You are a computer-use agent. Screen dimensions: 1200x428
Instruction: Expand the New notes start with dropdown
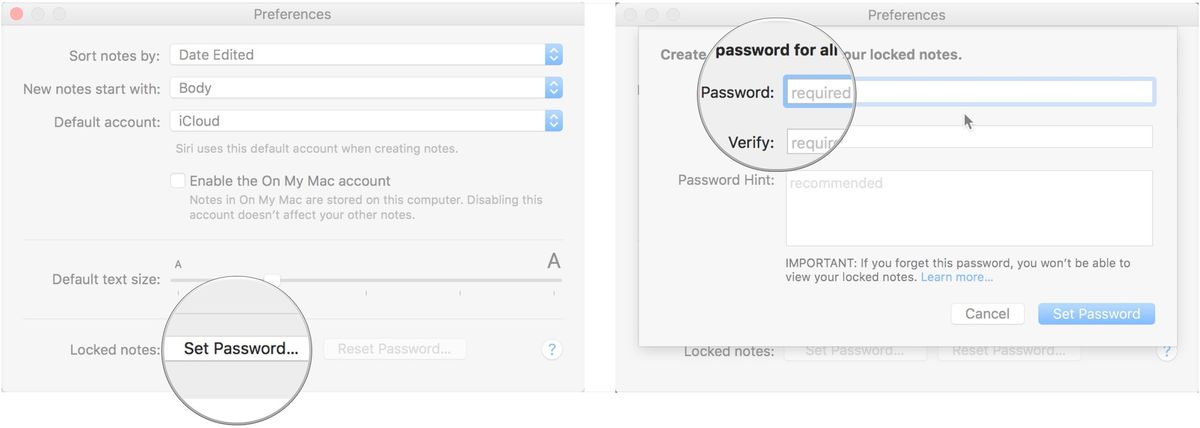pyautogui.click(x=365, y=88)
